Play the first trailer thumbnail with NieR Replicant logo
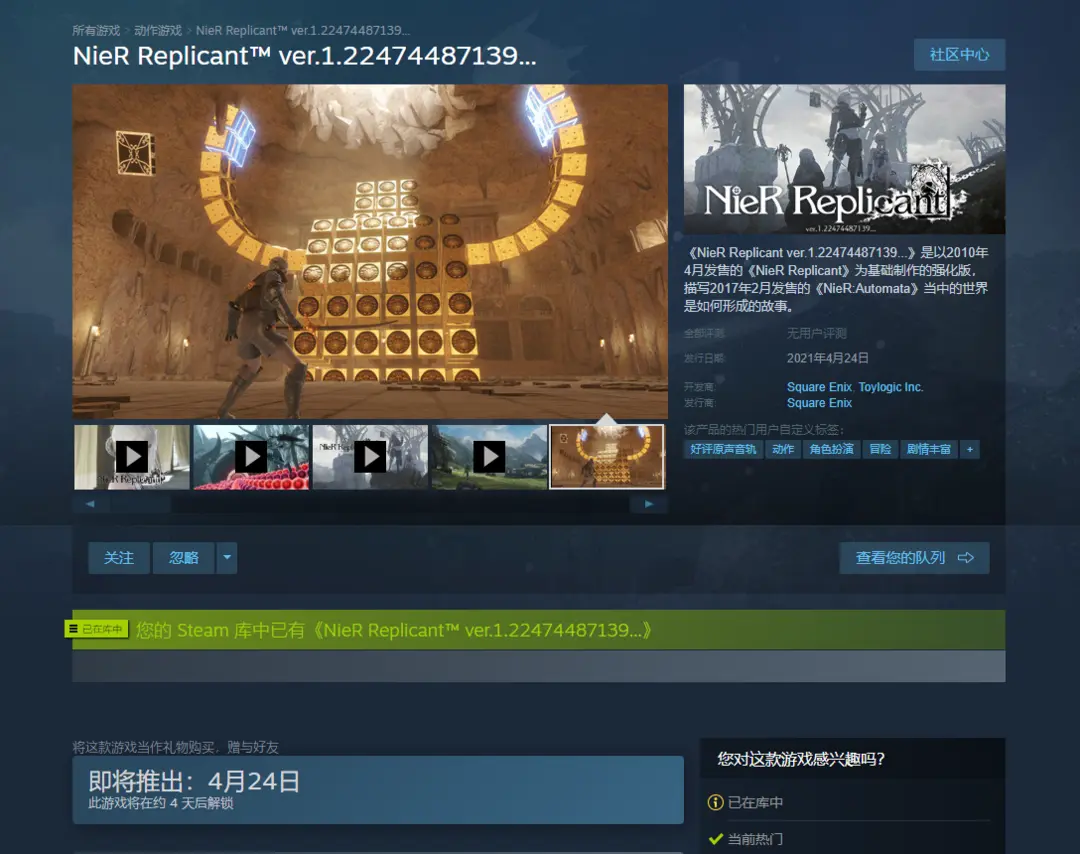 point(132,457)
